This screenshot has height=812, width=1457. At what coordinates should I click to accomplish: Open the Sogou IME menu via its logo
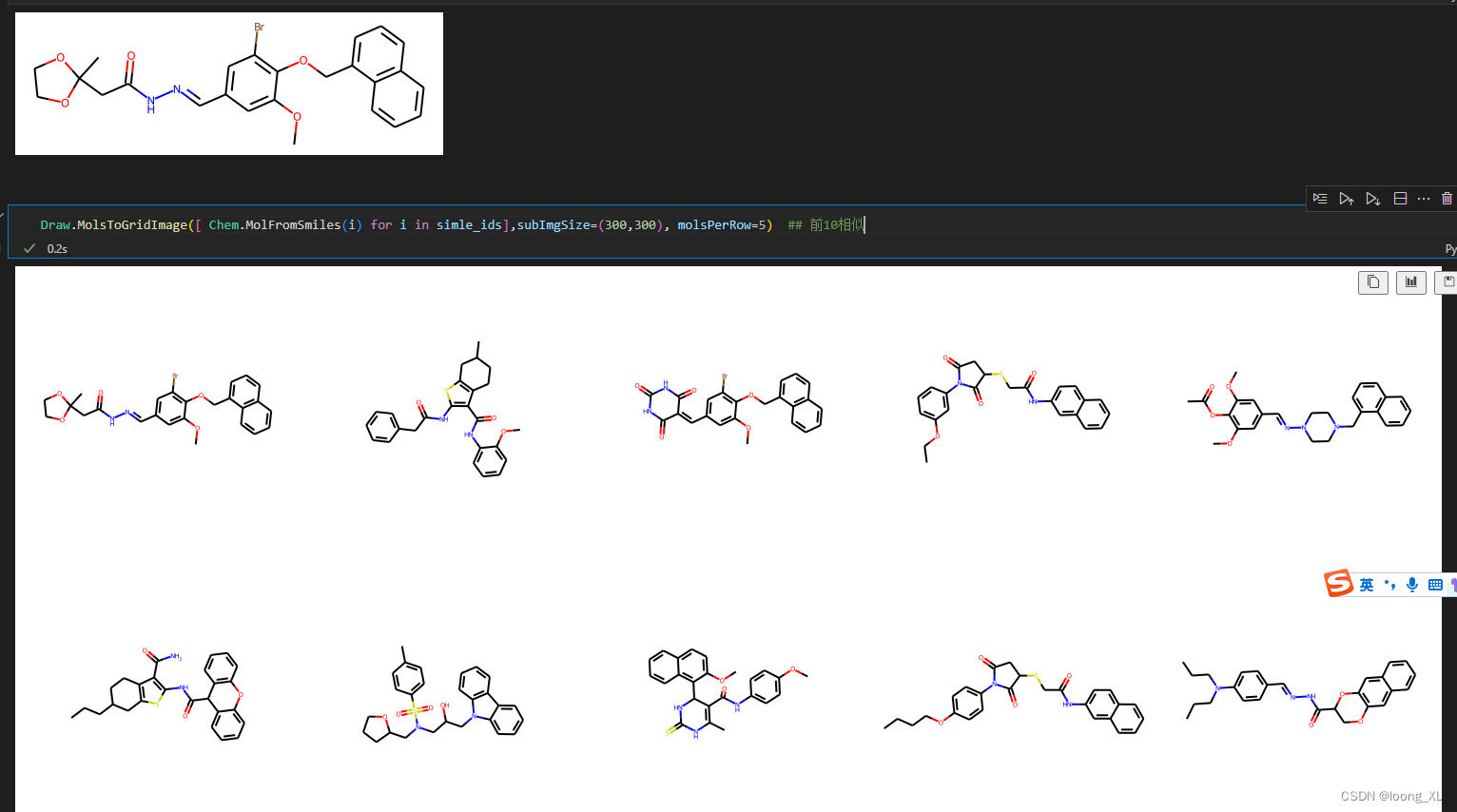click(x=1339, y=583)
